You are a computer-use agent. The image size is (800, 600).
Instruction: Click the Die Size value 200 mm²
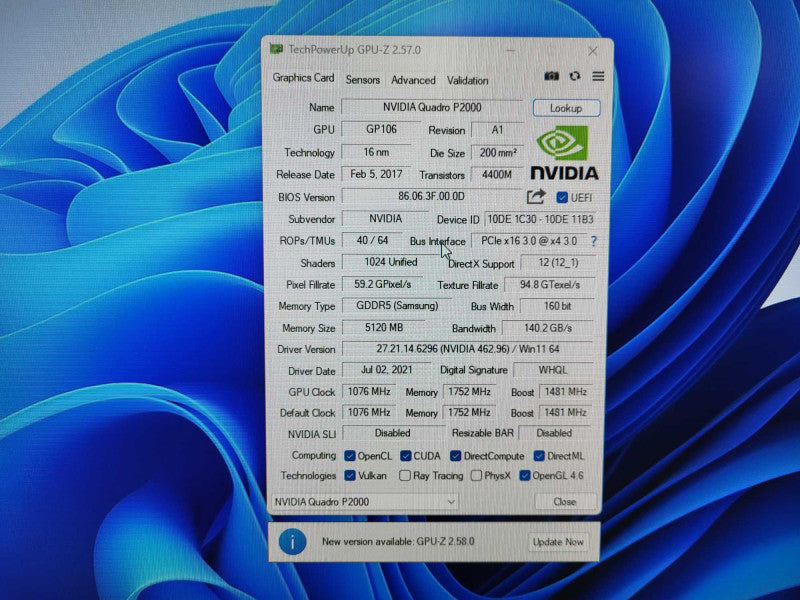(x=497, y=153)
